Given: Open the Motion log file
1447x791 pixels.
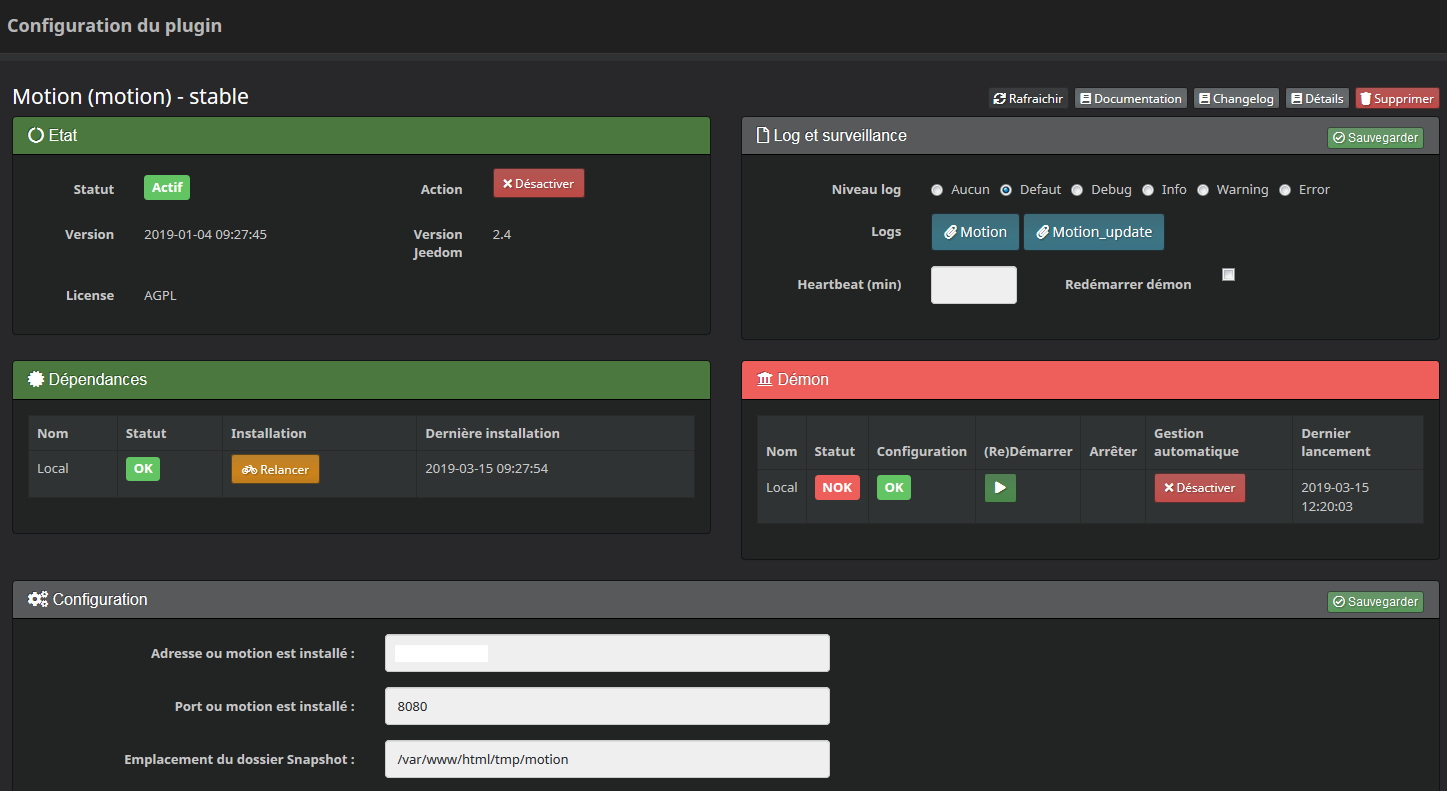Looking at the screenshot, I should [x=975, y=232].
